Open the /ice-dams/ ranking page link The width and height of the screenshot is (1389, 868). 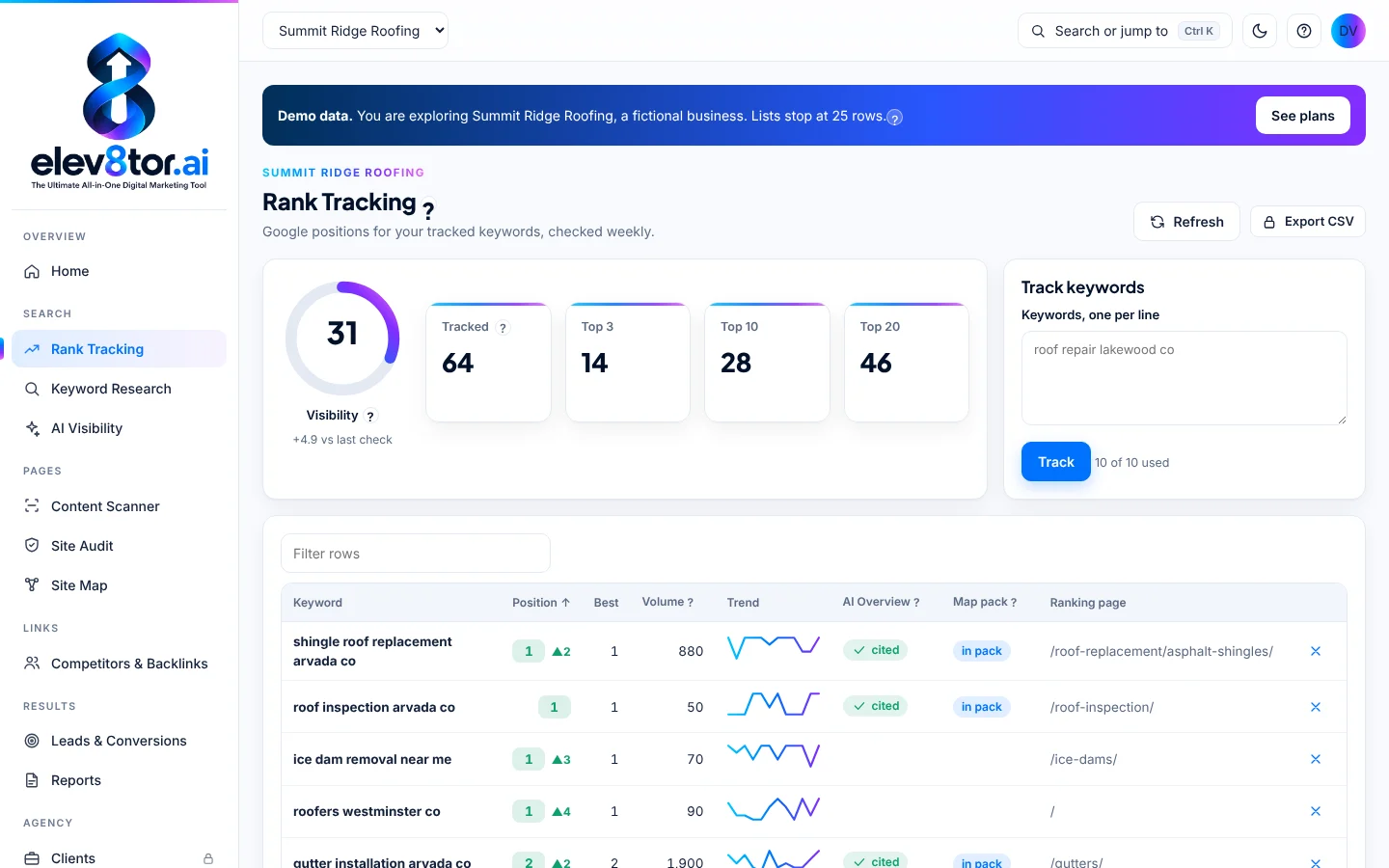click(1083, 759)
